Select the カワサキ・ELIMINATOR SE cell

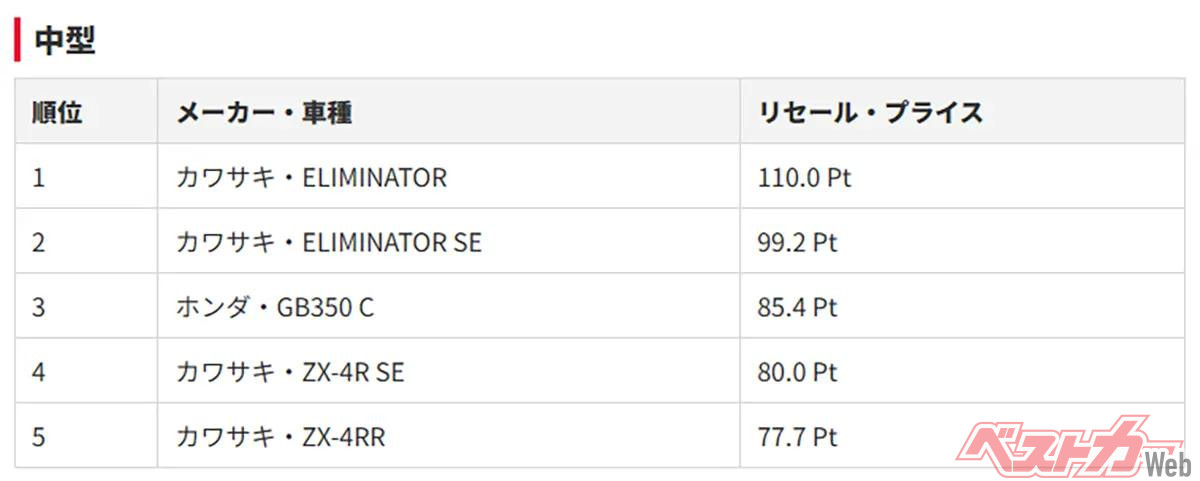point(329,243)
